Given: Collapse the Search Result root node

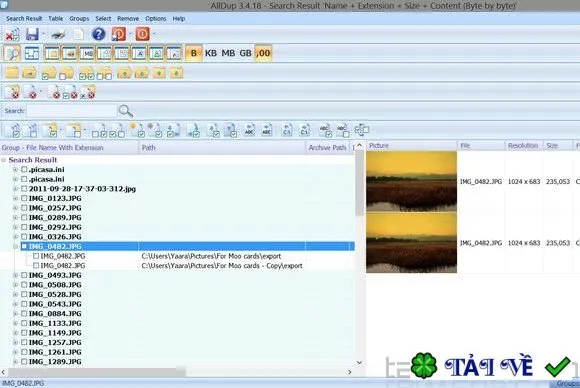Looking at the screenshot, I should point(4,160).
